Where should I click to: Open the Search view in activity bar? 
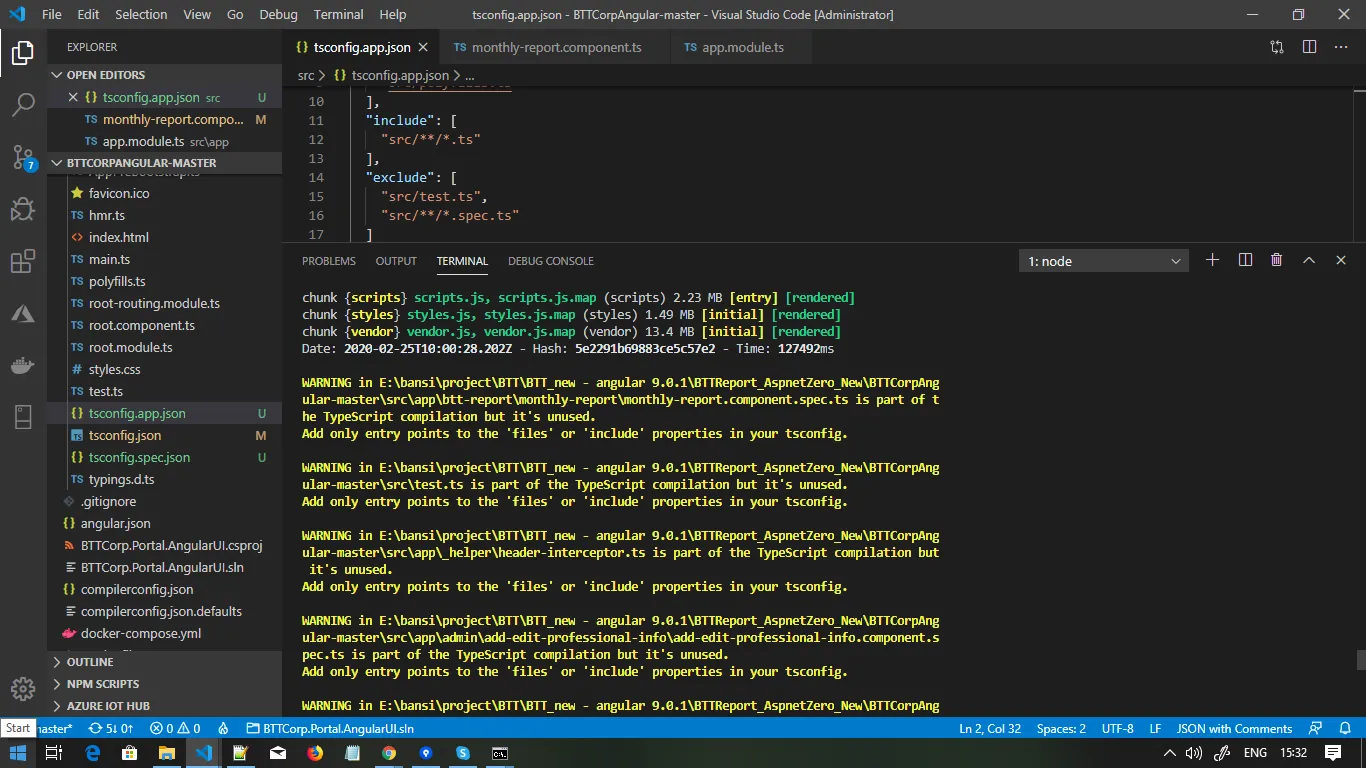pyautogui.click(x=23, y=104)
